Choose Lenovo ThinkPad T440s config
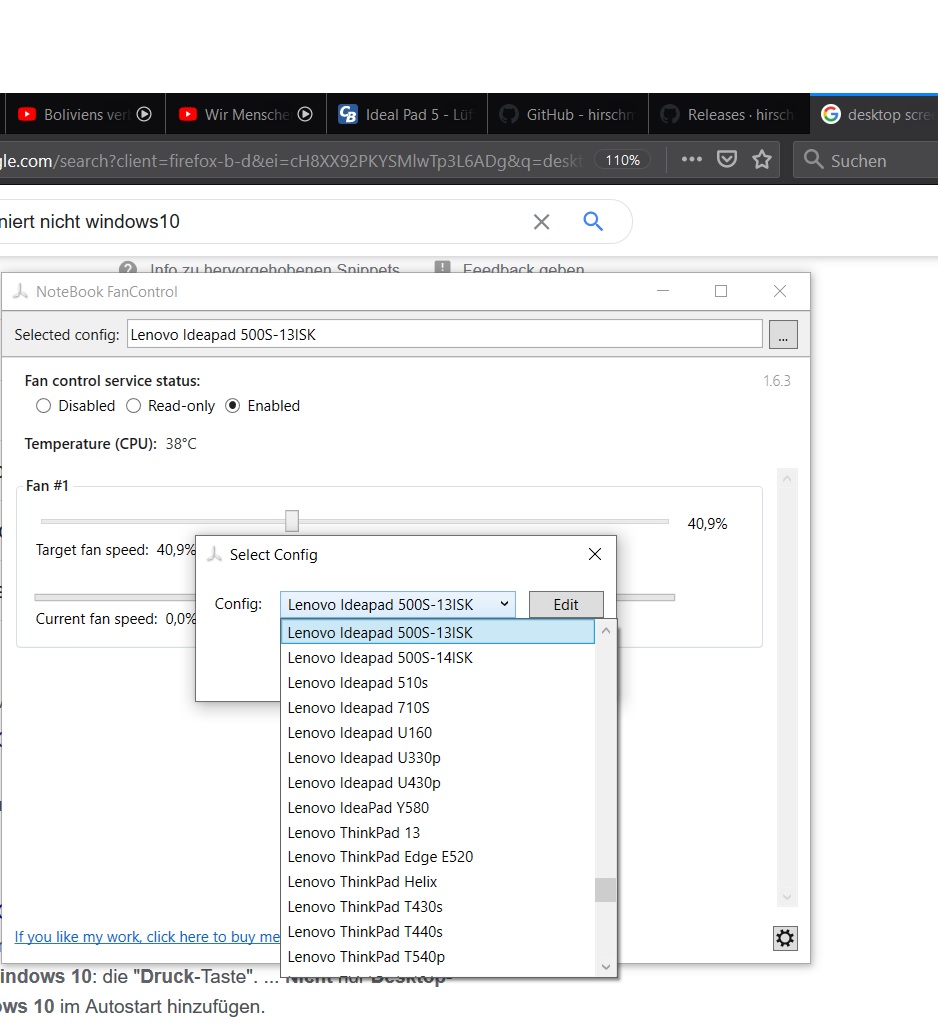 point(438,932)
